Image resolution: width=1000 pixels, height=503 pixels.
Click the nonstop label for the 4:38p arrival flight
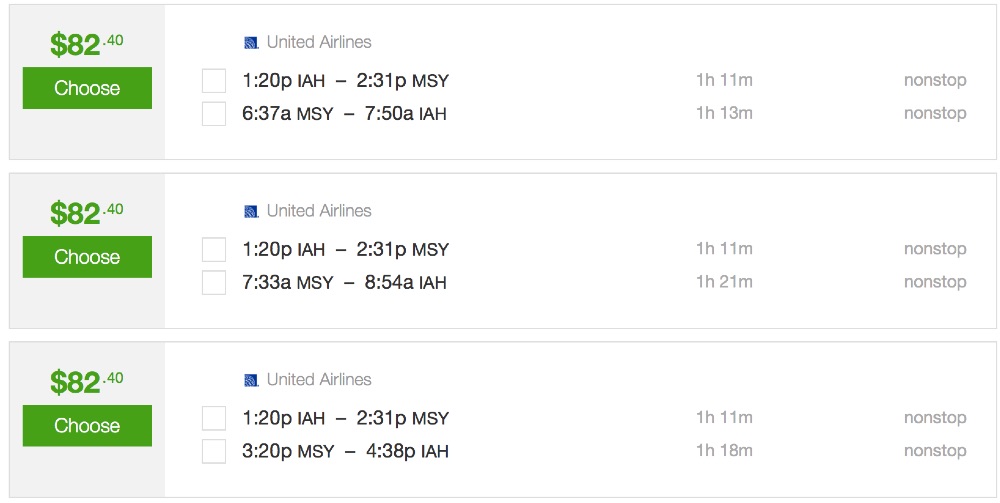935,451
